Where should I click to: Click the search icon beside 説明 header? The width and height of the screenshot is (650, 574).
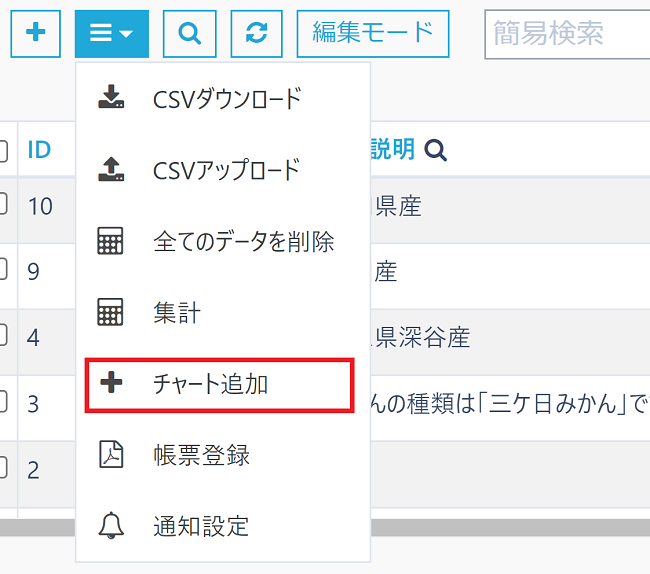(x=435, y=150)
